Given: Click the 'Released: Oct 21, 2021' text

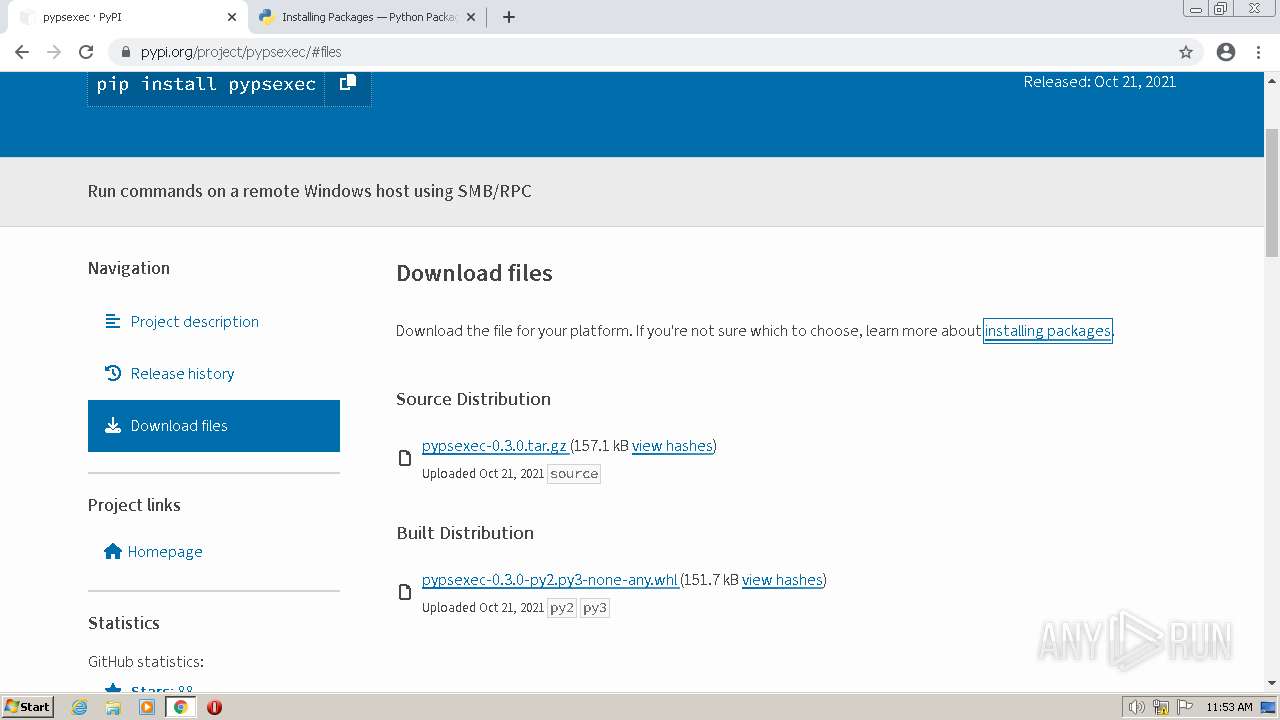Looking at the screenshot, I should click(x=1099, y=82).
